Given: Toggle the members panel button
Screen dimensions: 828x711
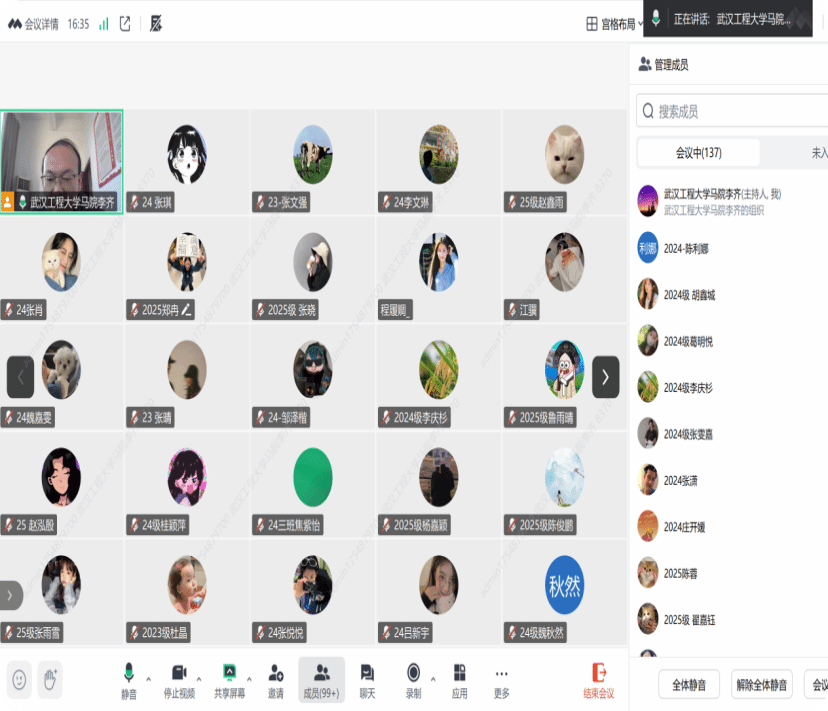Looking at the screenshot, I should pos(321,679).
